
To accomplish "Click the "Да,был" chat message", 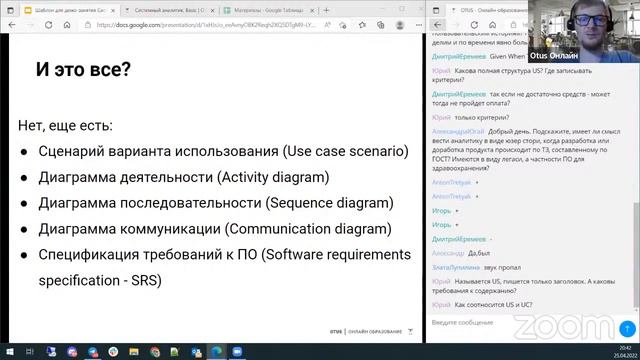I will coord(479,253).
